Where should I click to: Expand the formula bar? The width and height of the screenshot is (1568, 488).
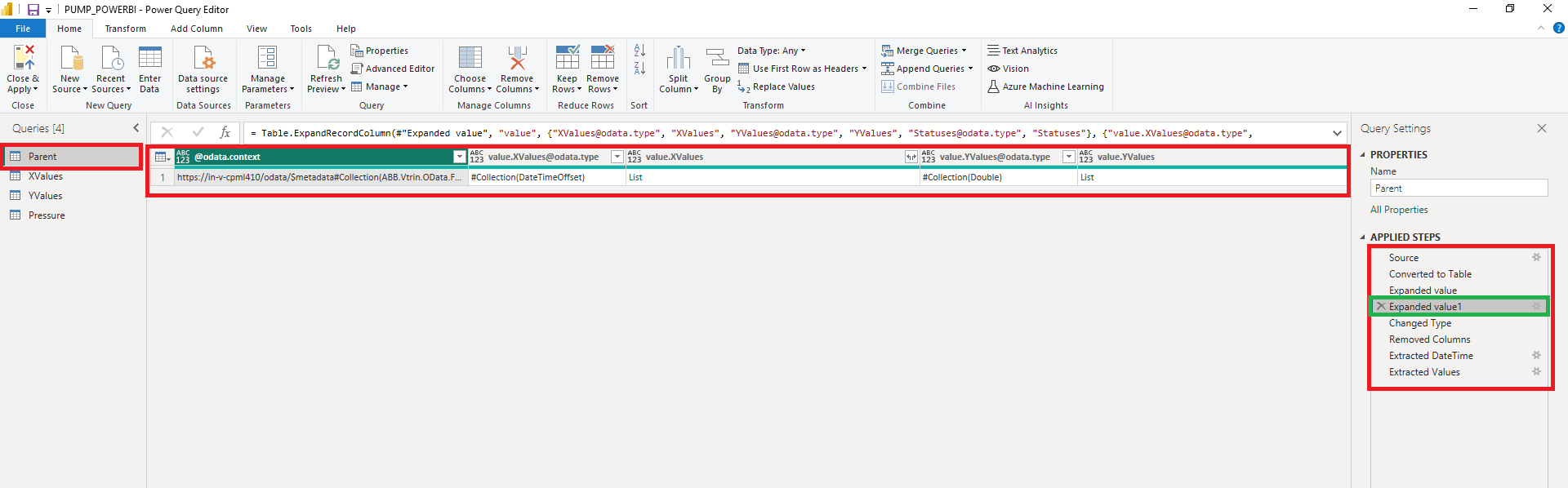(1337, 133)
